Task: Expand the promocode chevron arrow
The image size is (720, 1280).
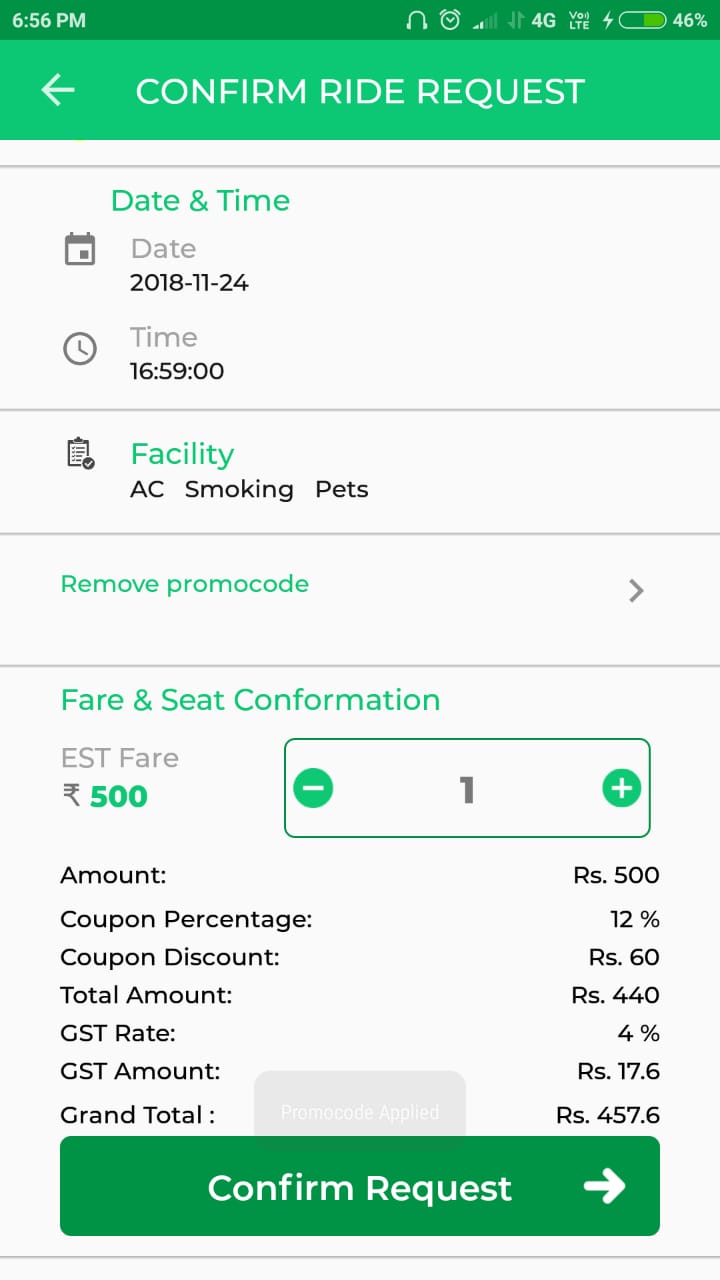Action: click(x=636, y=591)
